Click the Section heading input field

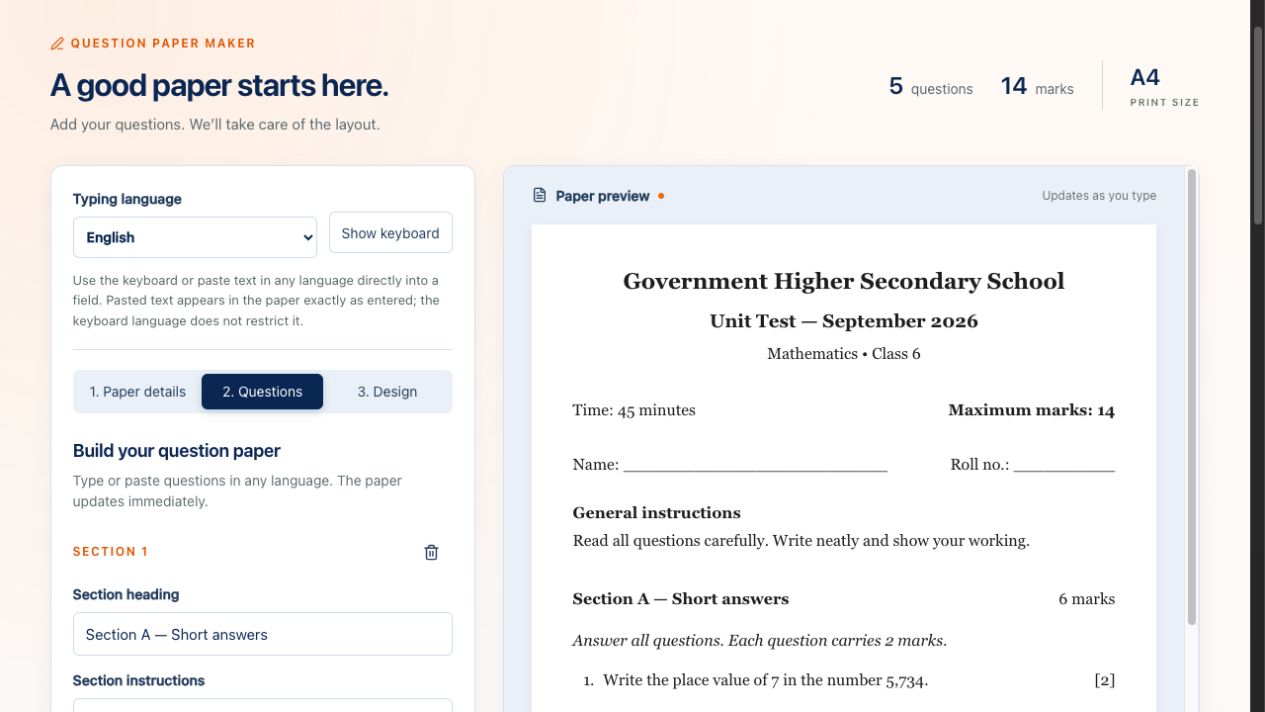click(x=263, y=634)
